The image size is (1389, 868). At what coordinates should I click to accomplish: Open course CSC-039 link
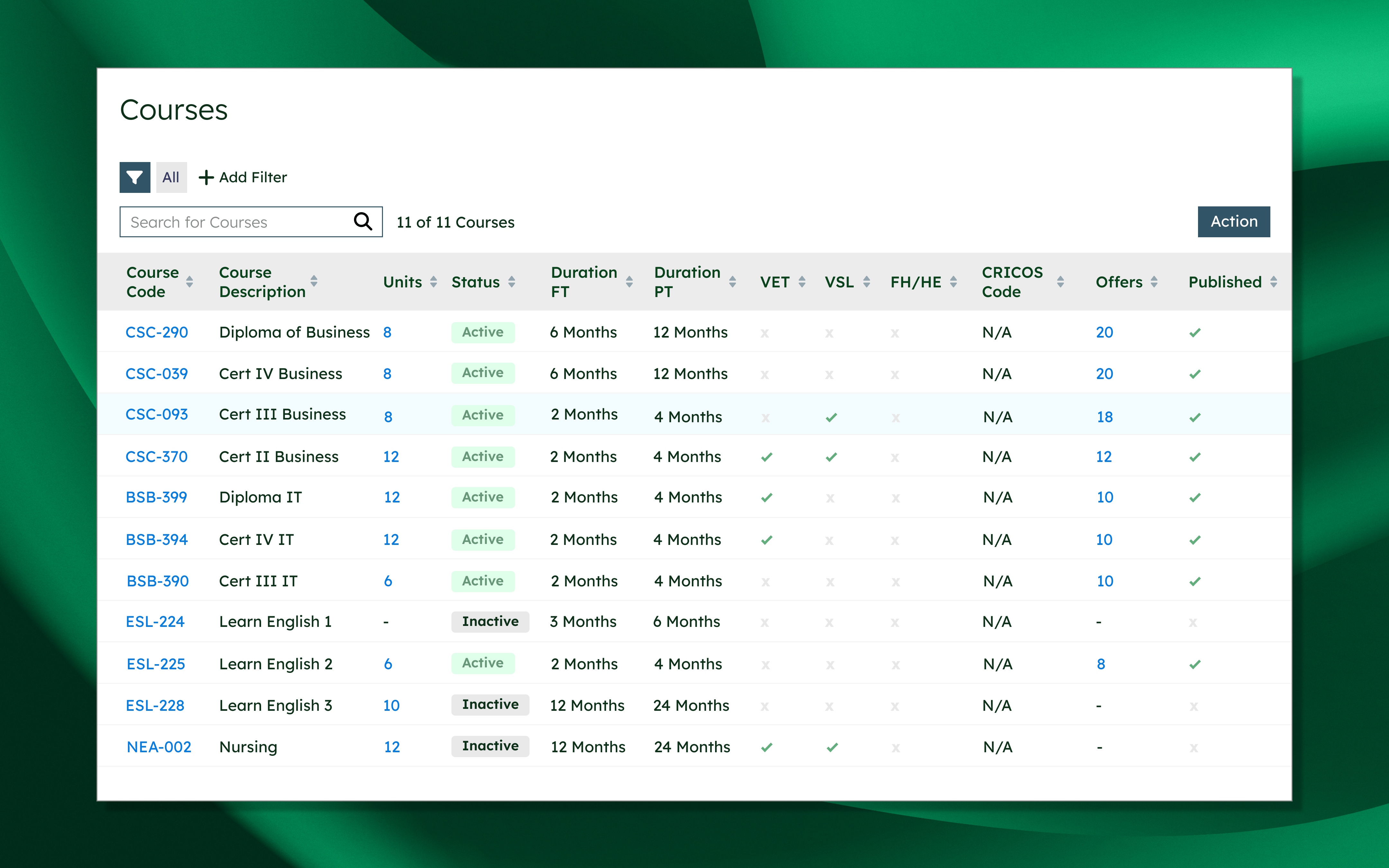click(x=157, y=374)
